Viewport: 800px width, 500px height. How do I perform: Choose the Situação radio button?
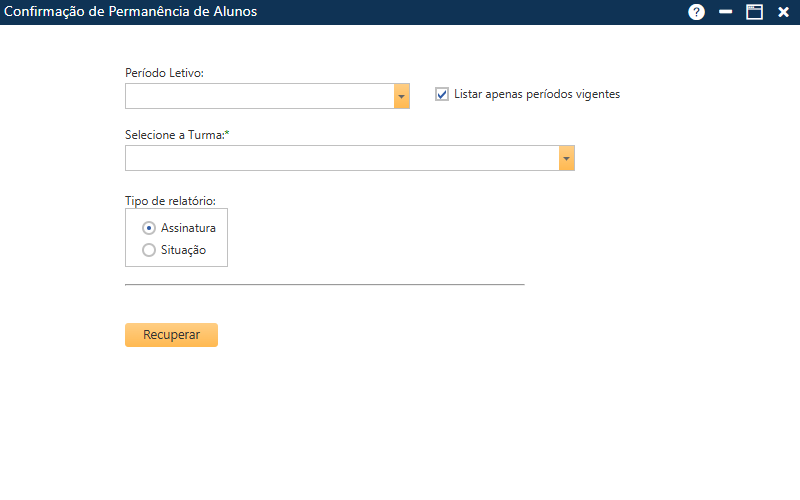(149, 250)
